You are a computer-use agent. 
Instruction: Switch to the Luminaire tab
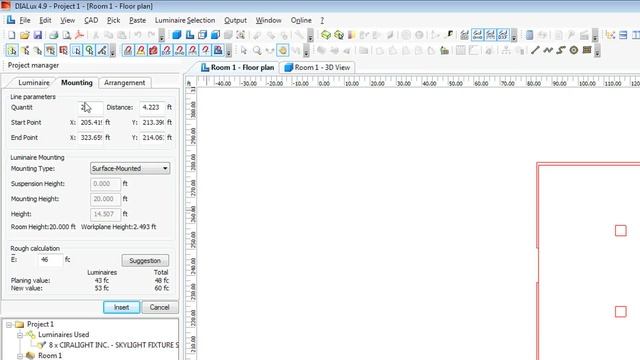coord(33,82)
